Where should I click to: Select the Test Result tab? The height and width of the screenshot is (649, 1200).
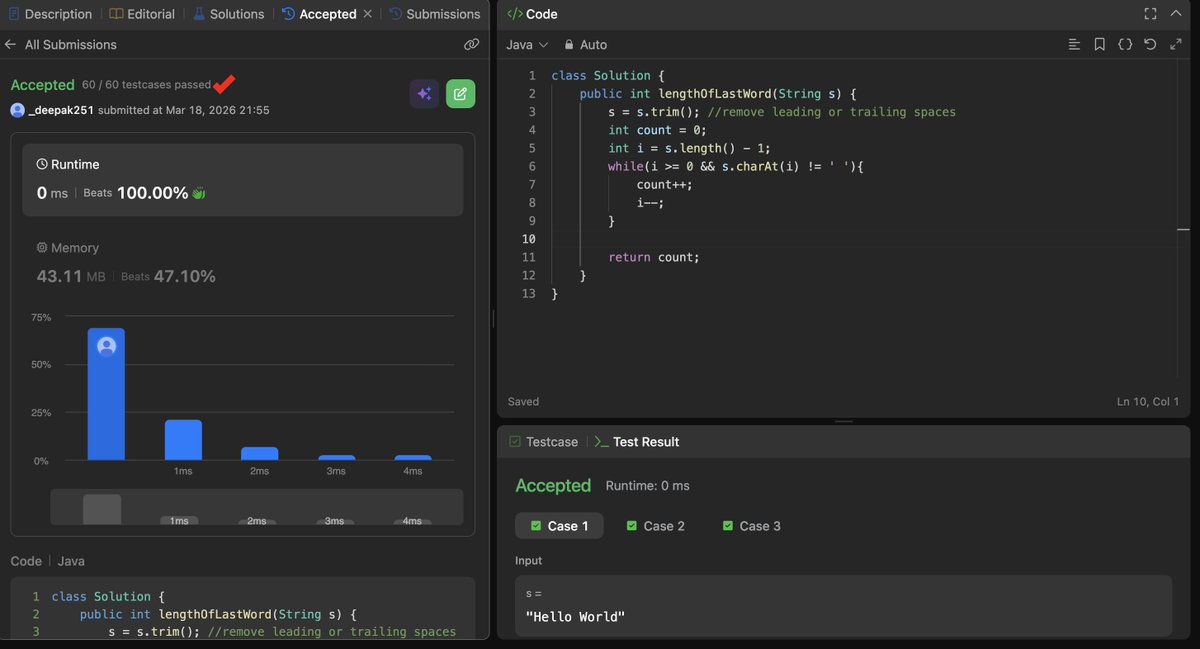point(637,442)
